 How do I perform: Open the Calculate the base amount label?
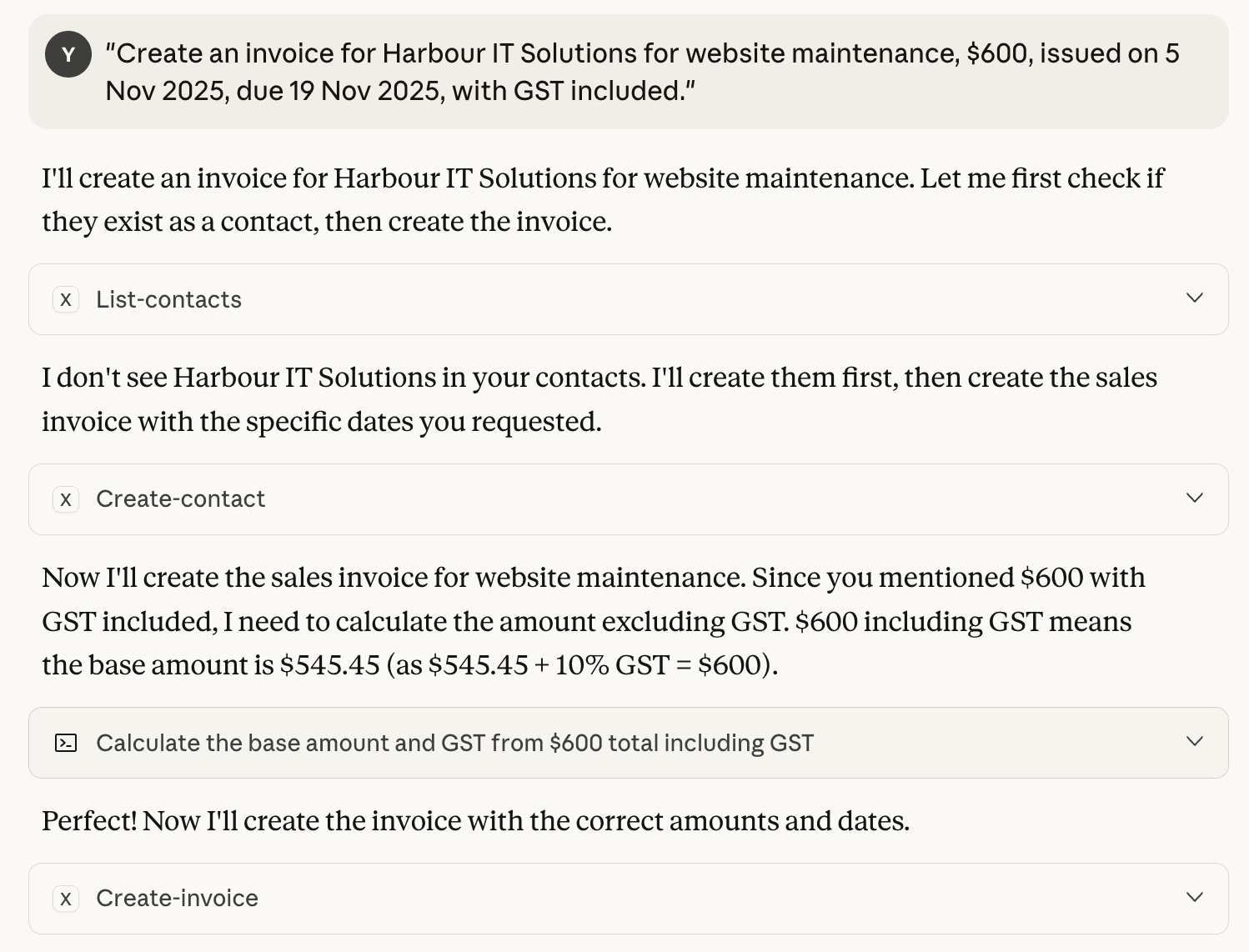(x=454, y=743)
